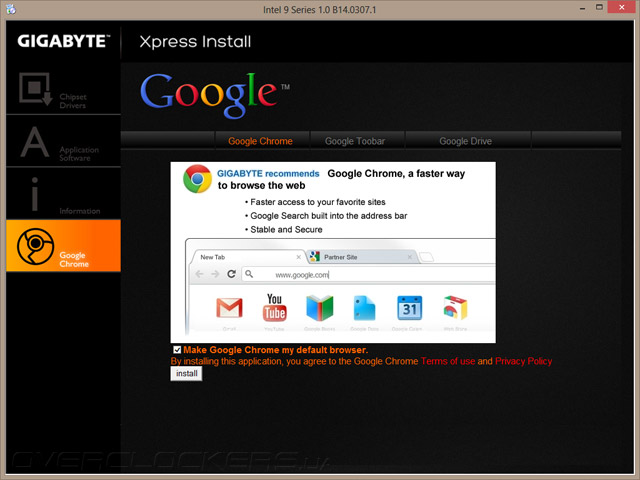Click the Chrome logo in the promo banner
The width and height of the screenshot is (640, 480).
tap(197, 179)
